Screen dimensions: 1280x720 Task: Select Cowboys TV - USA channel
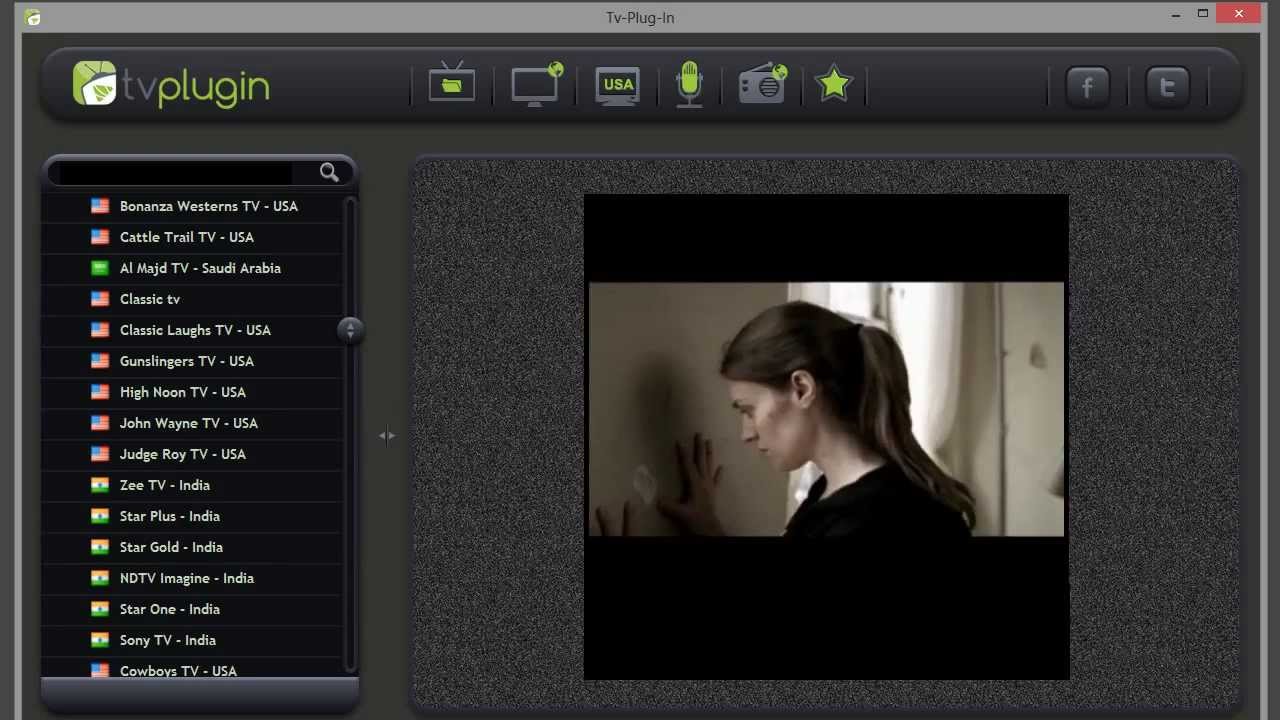[x=193, y=669]
